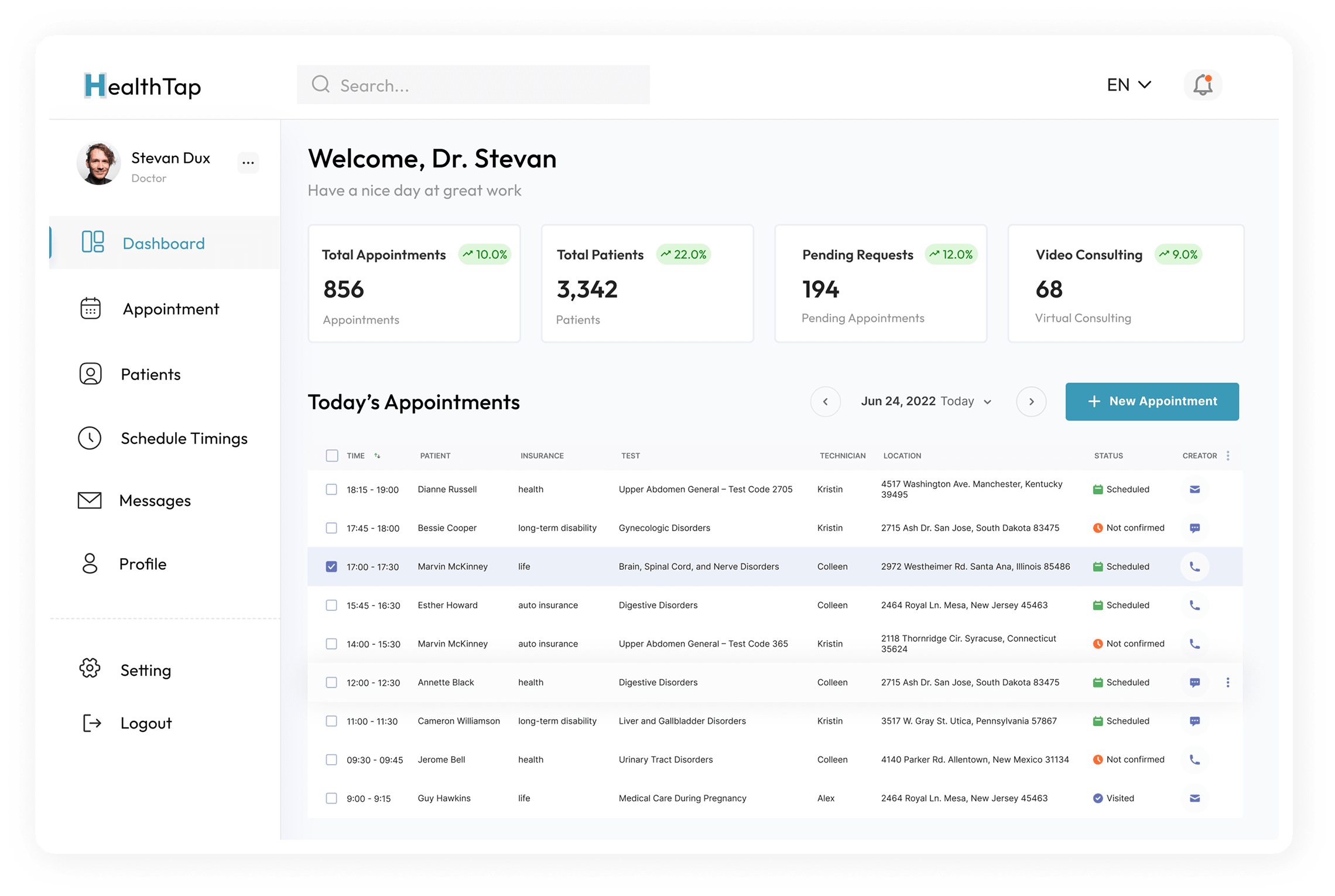The image size is (1335, 896).
Task: Click the New Appointment button
Action: click(x=1151, y=401)
